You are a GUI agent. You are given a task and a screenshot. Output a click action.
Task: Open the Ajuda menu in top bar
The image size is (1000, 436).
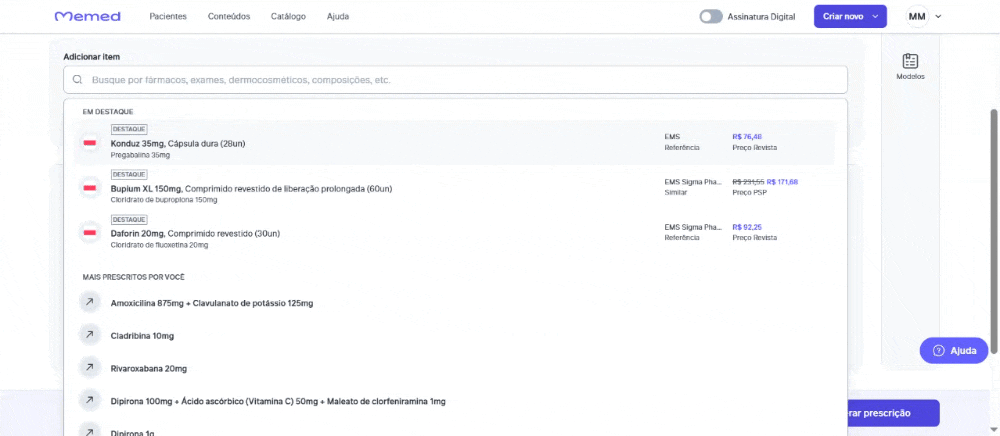pos(337,17)
